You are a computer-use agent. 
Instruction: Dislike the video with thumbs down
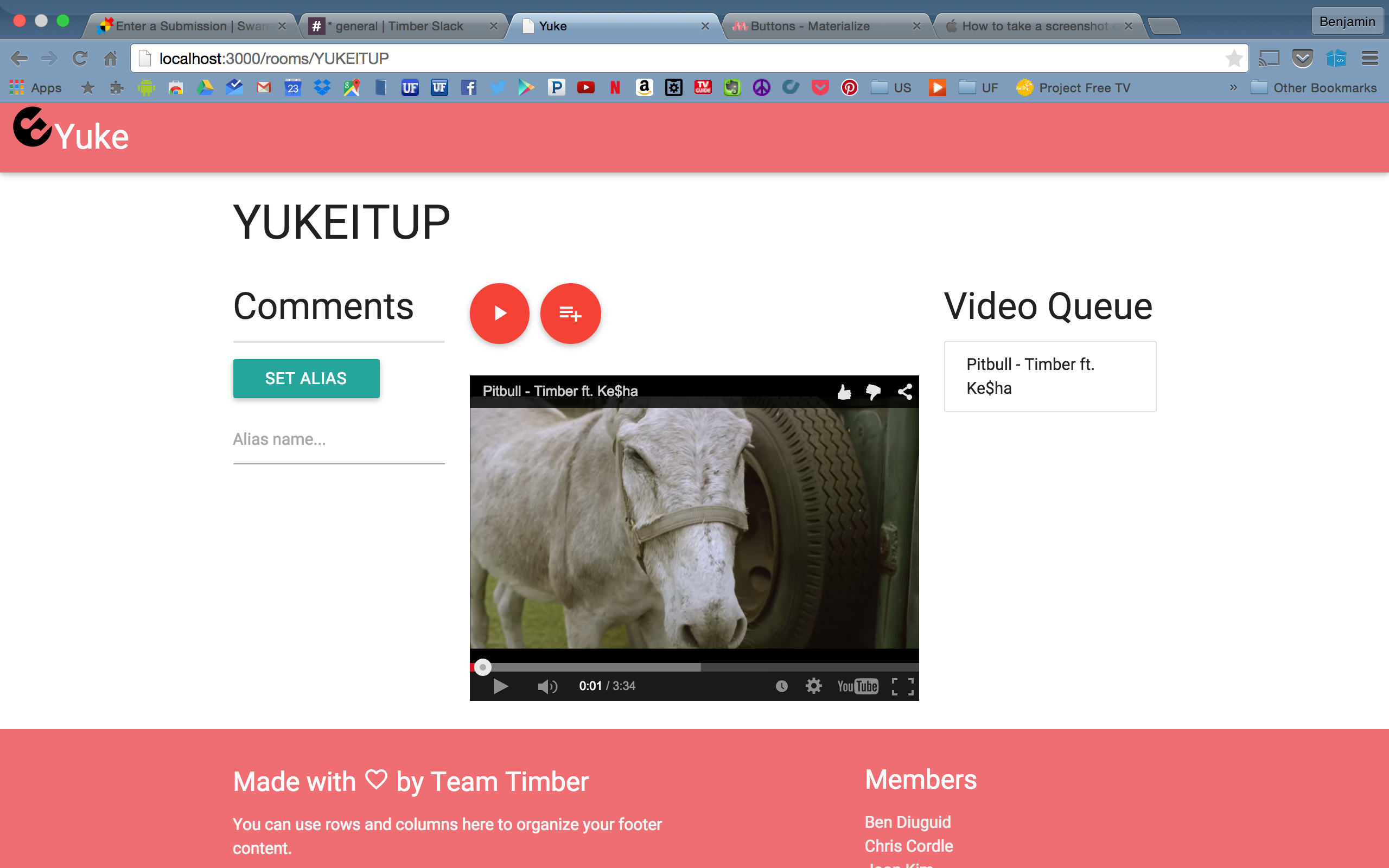874,392
